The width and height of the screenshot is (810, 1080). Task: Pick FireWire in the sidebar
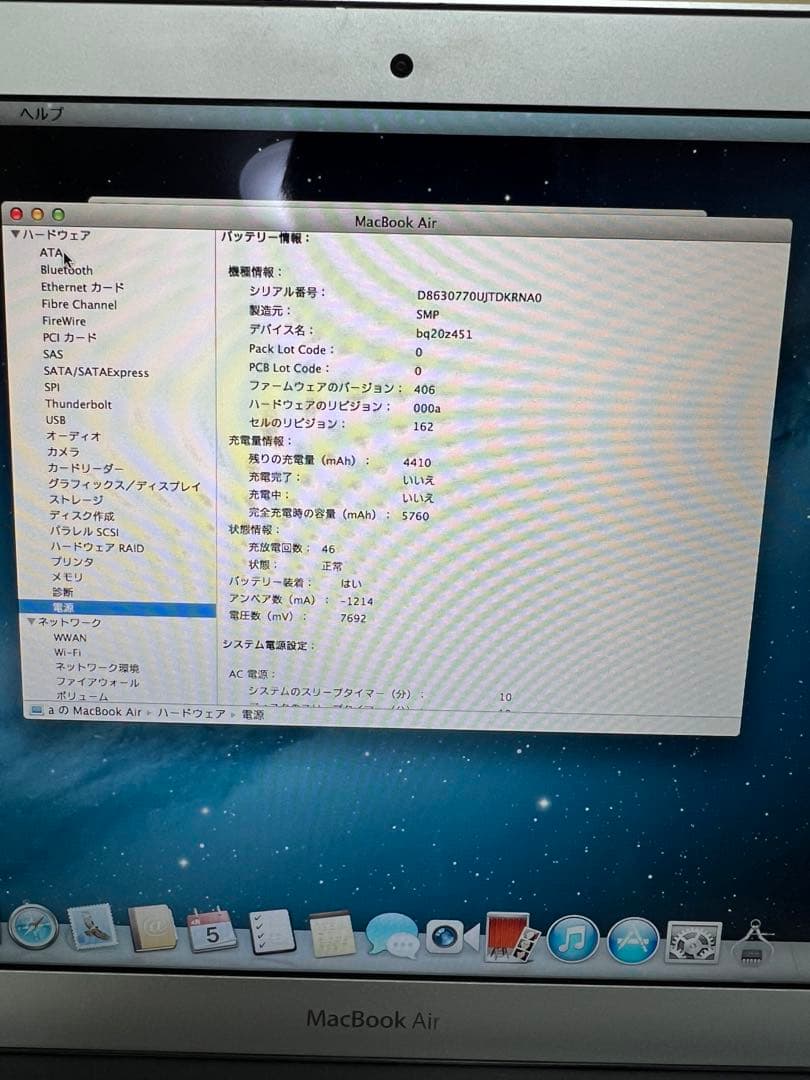(64, 321)
